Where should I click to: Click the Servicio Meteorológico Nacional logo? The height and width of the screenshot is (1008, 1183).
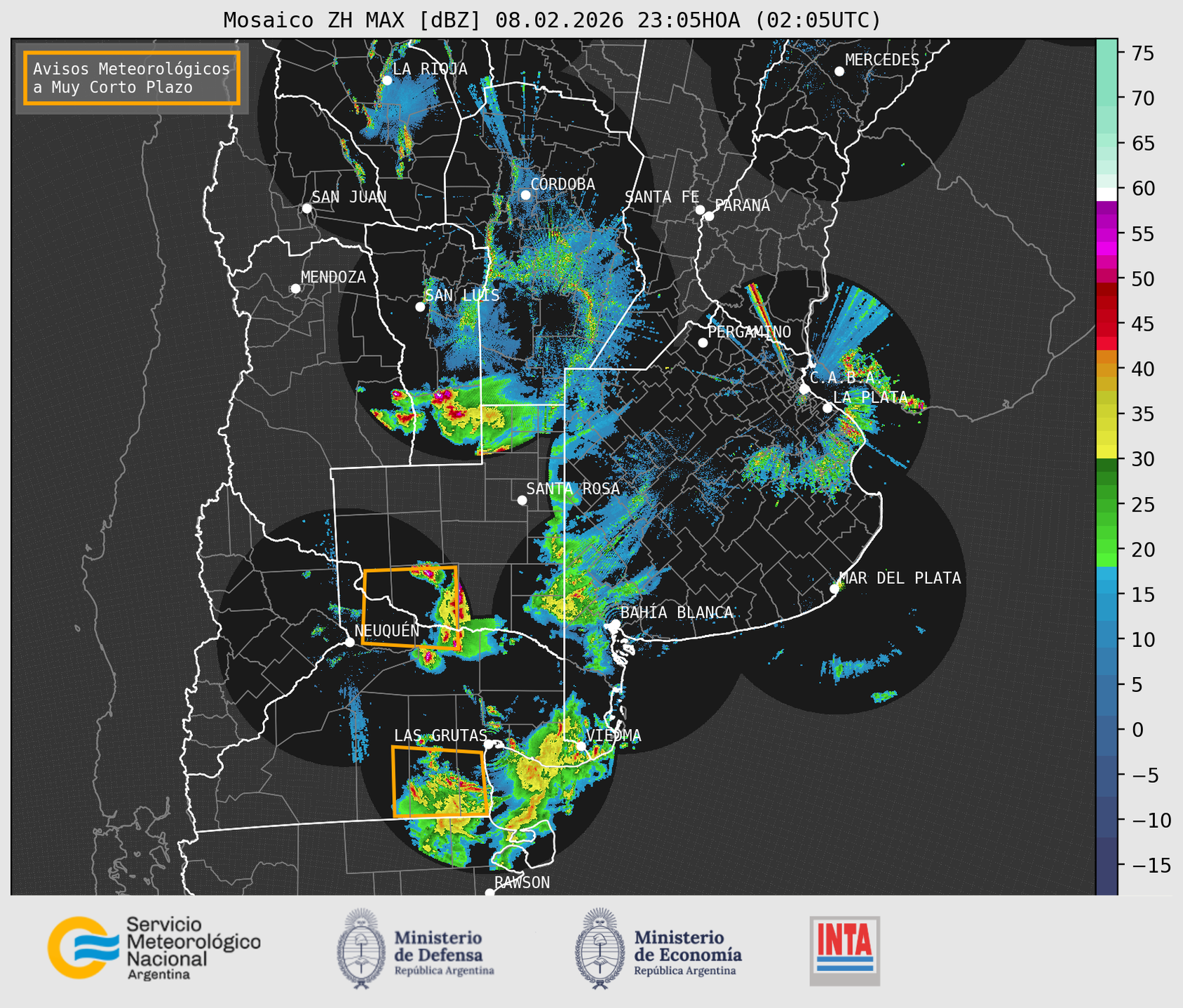154,948
